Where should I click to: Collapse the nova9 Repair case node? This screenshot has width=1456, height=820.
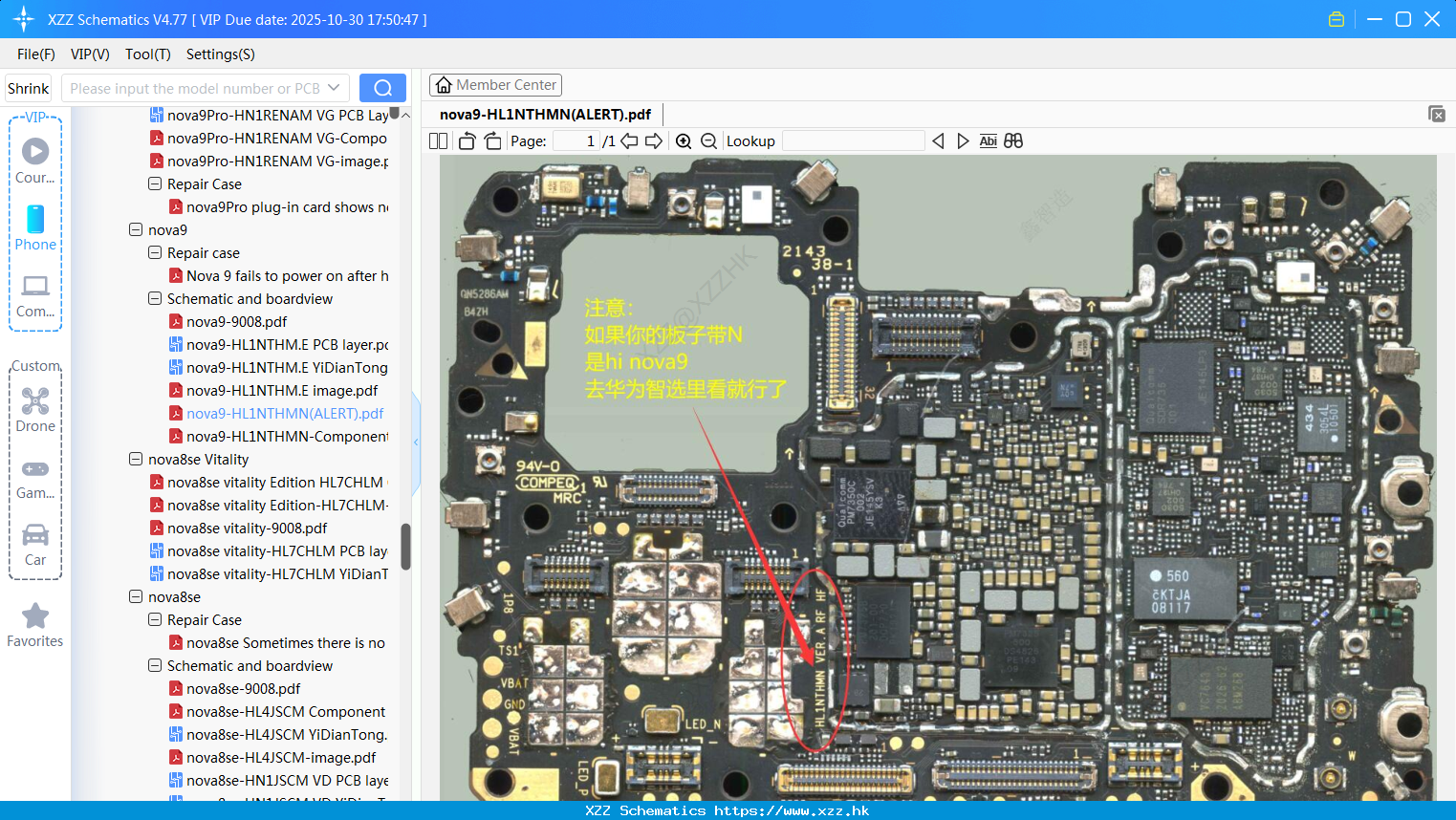[x=155, y=252]
